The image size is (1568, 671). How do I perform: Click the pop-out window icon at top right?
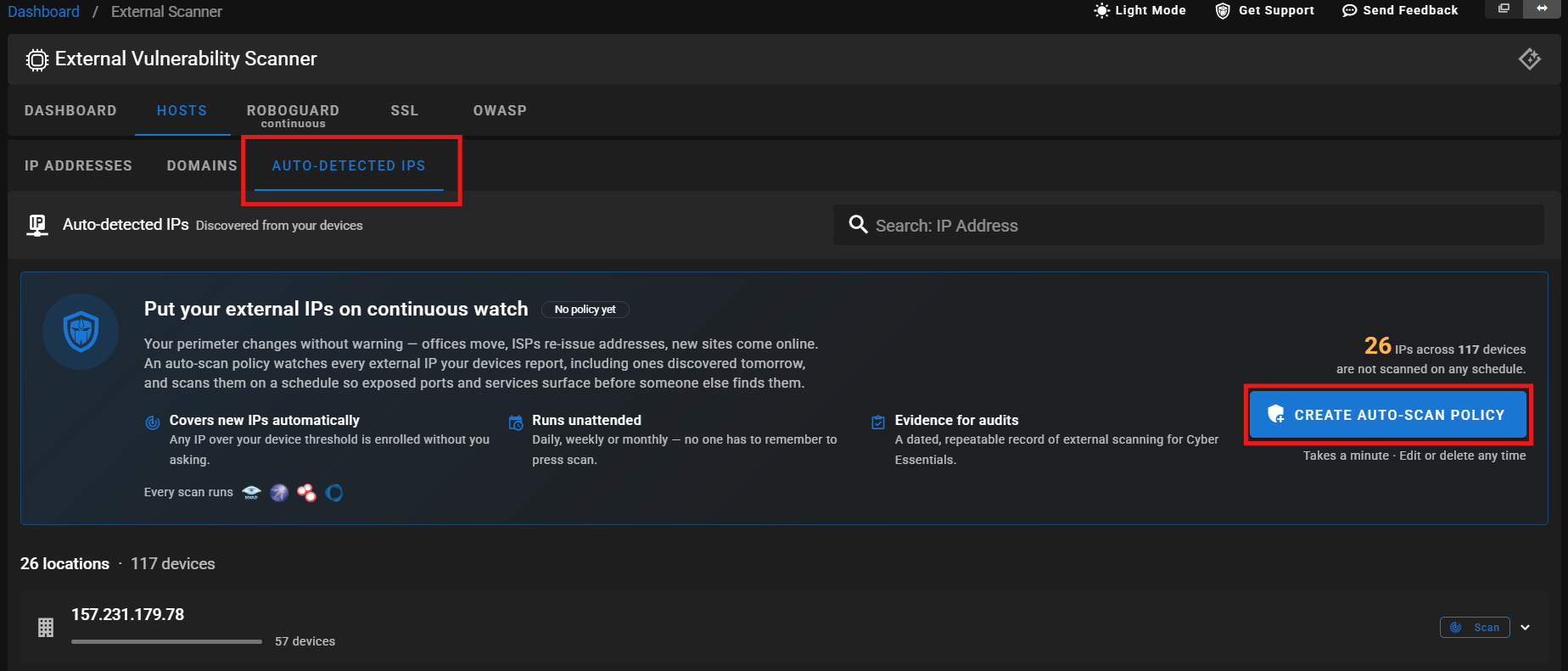[1504, 8]
